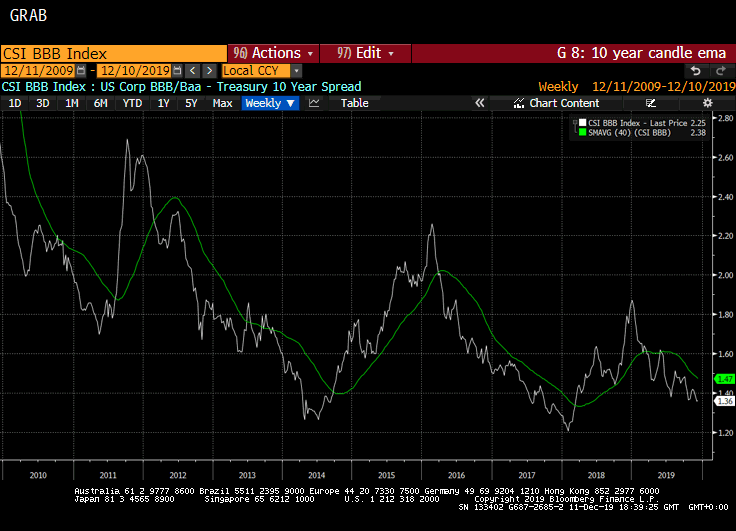Click the CSI BBB Index security field
Screen dimensions: 736x531
[114, 54]
